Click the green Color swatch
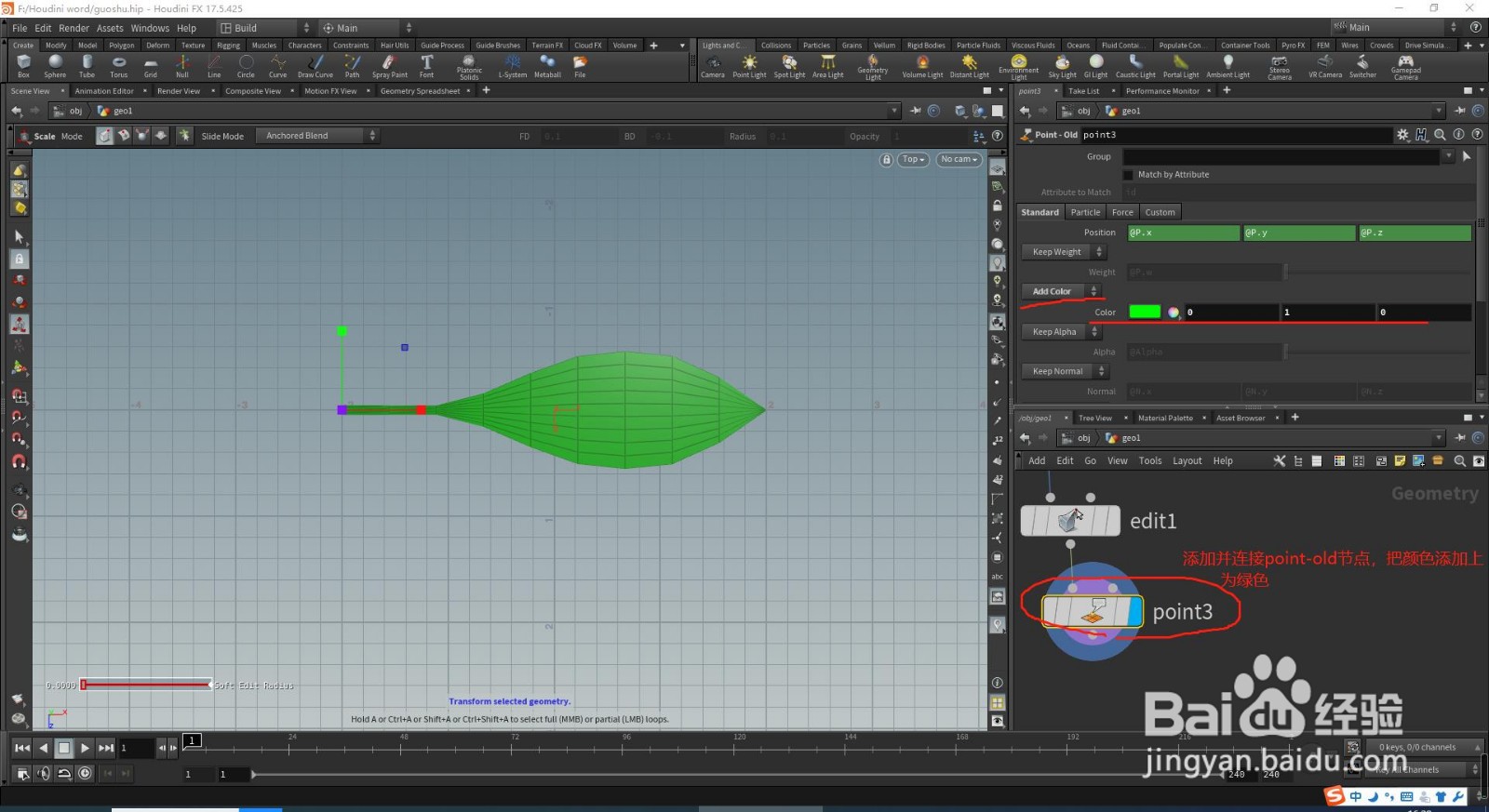This screenshot has width=1489, height=812. tap(1145, 313)
